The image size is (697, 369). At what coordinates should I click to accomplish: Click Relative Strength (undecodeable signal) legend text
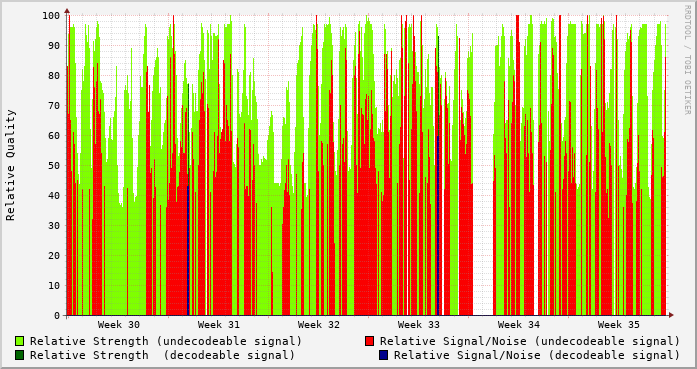[166, 341]
